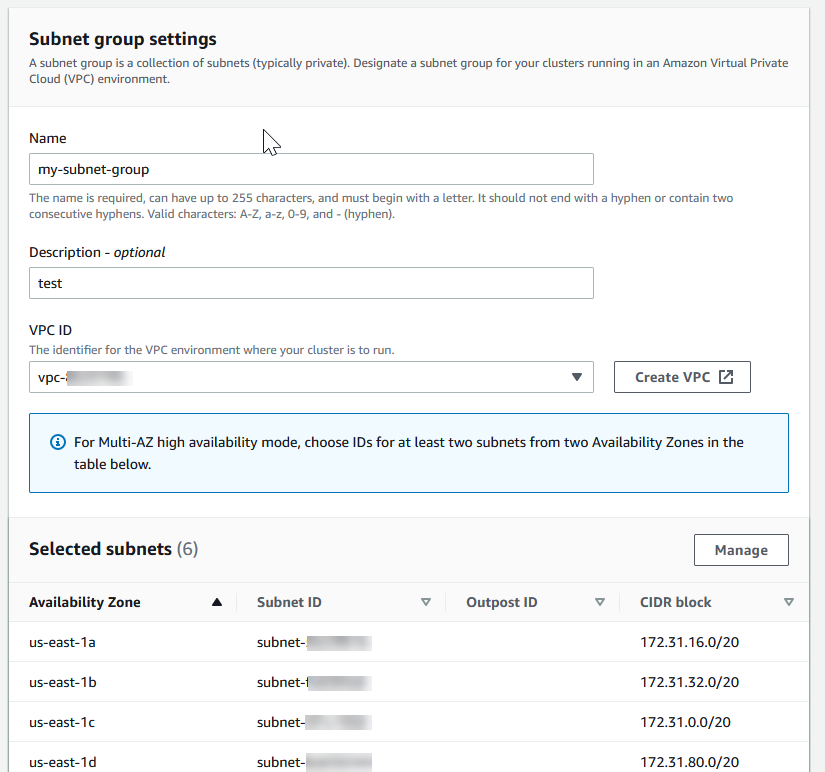Viewport: 825px width, 772px height.
Task: Click the filter icon on Outpost ID column
Action: click(600, 601)
